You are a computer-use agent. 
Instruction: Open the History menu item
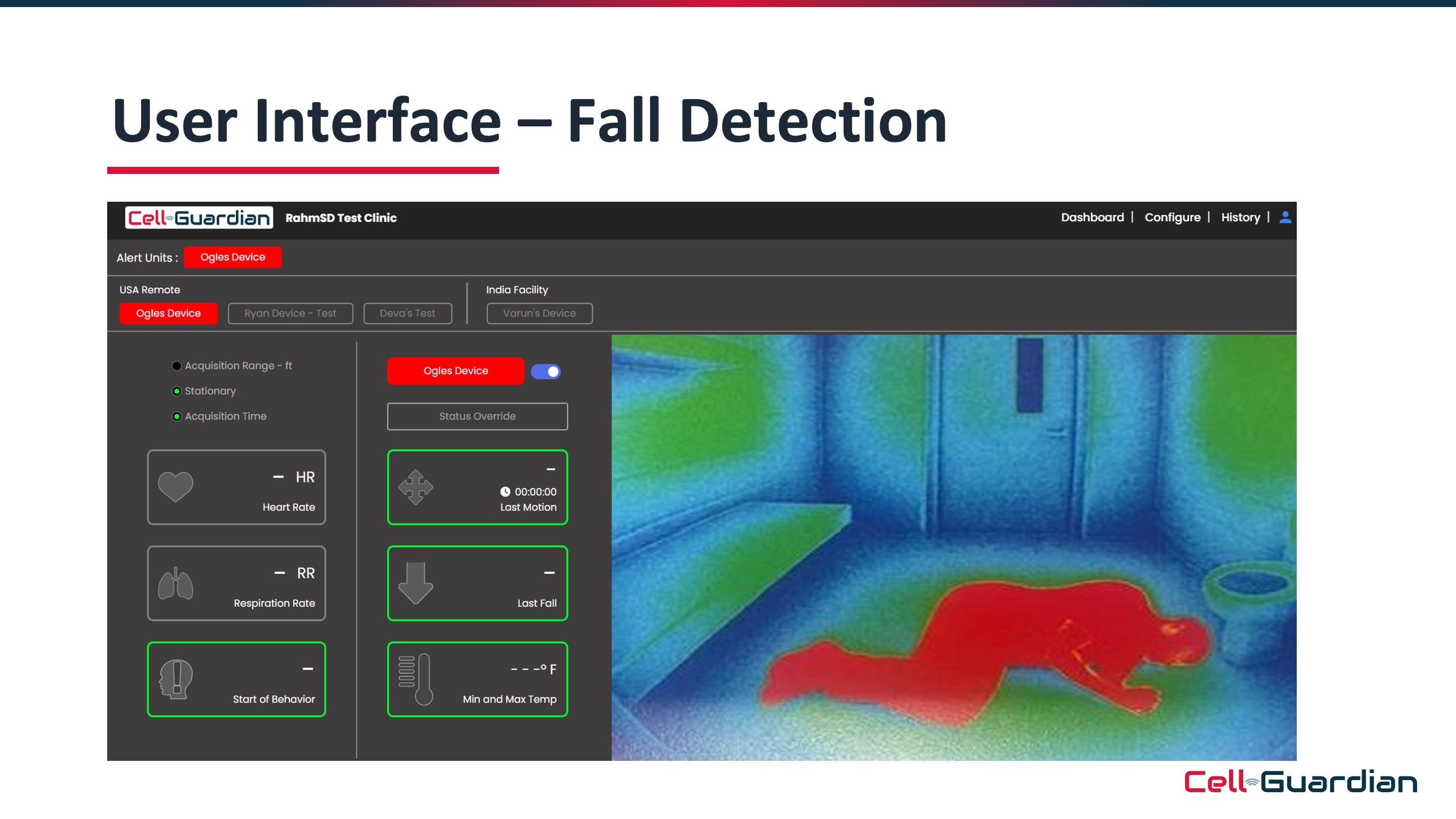(x=1240, y=217)
